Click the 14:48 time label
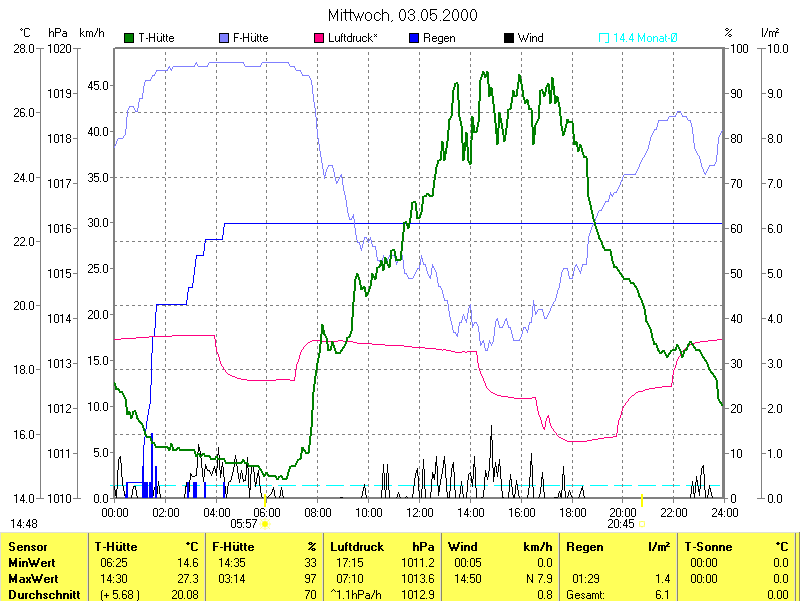 tap(24, 523)
